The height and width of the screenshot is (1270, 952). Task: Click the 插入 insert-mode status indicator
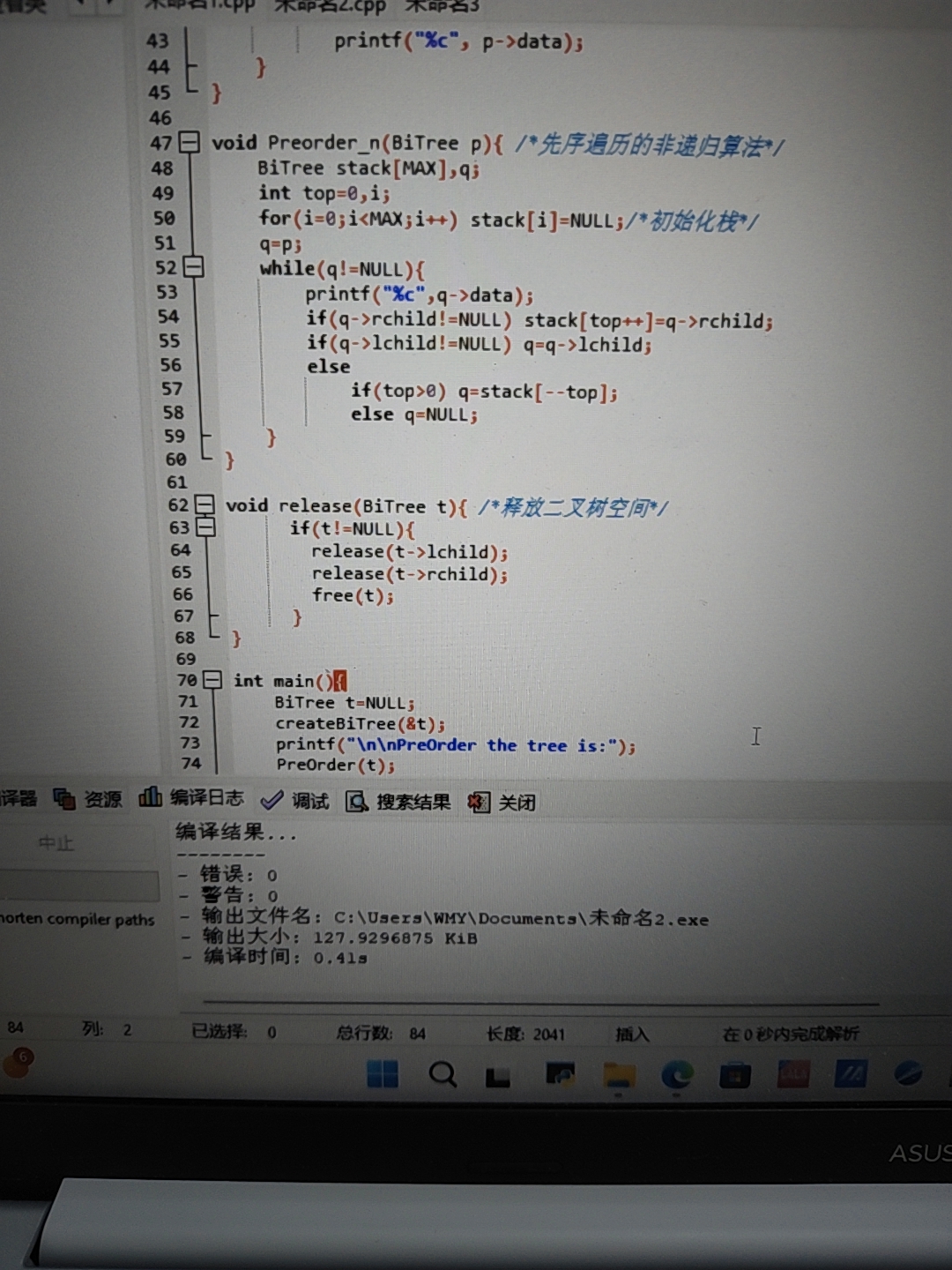[x=632, y=1034]
